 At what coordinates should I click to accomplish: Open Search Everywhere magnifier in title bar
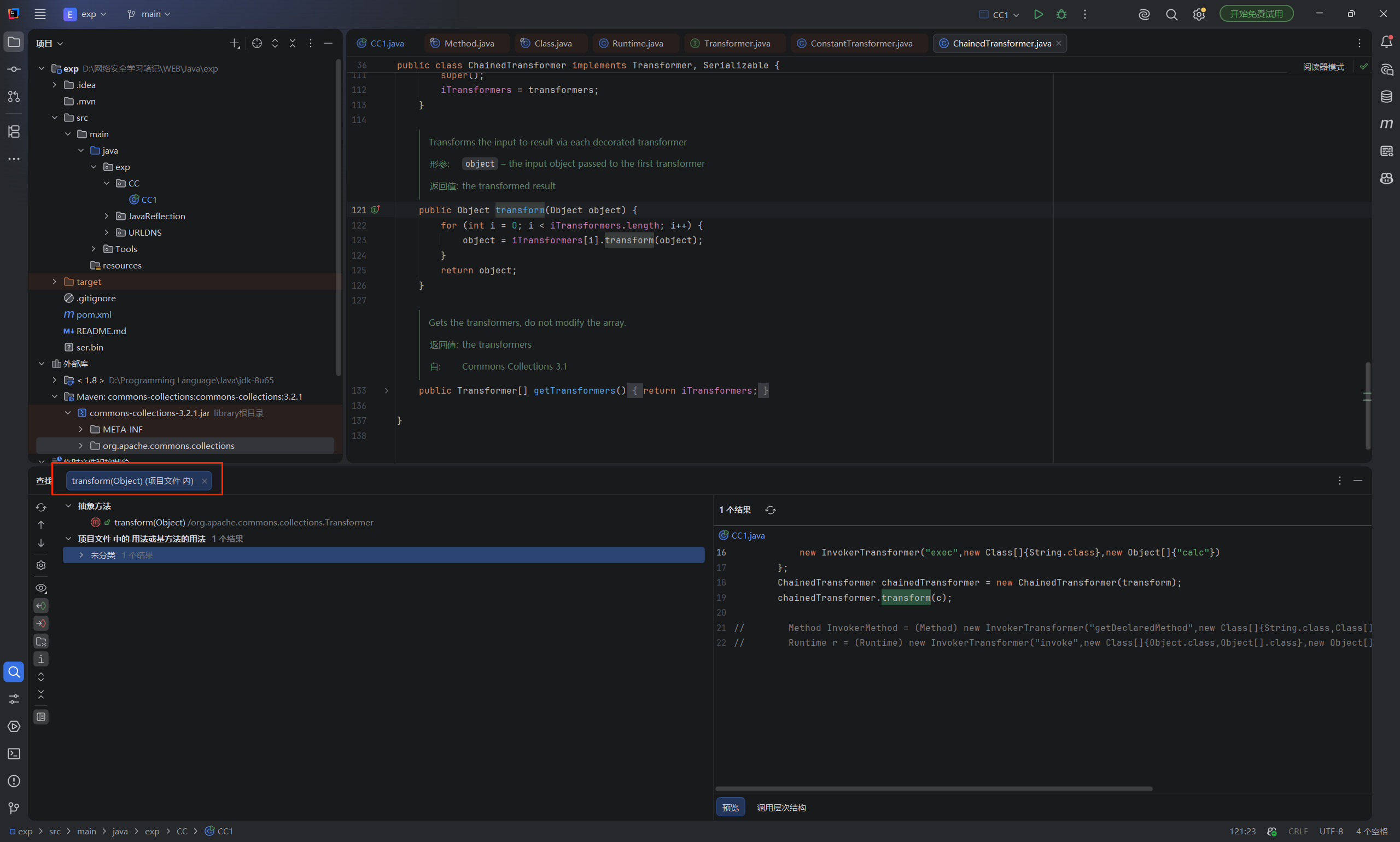tap(1171, 14)
